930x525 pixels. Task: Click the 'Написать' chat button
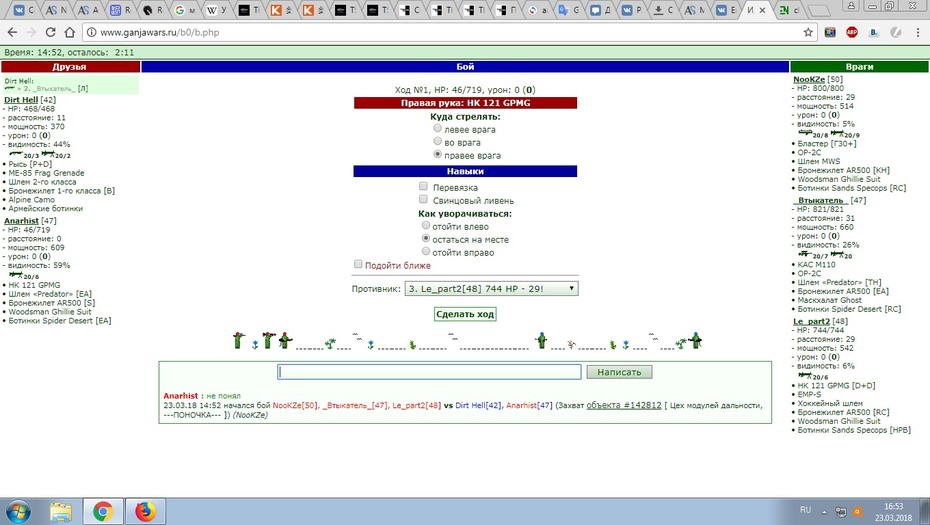pos(619,372)
